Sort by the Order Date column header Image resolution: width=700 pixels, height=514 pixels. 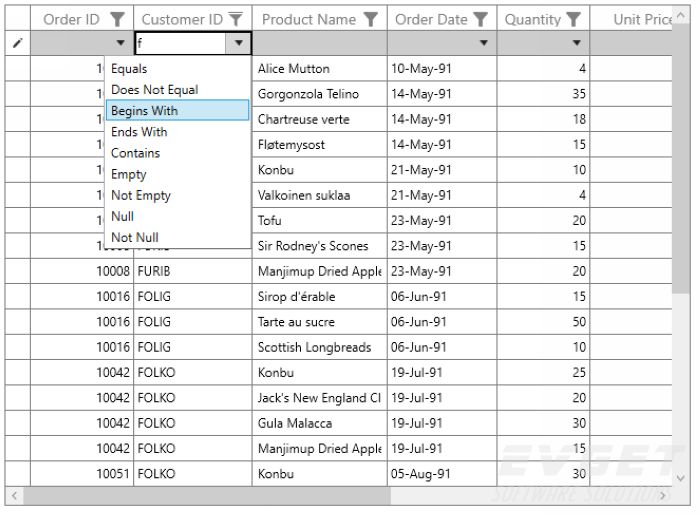tap(431, 19)
